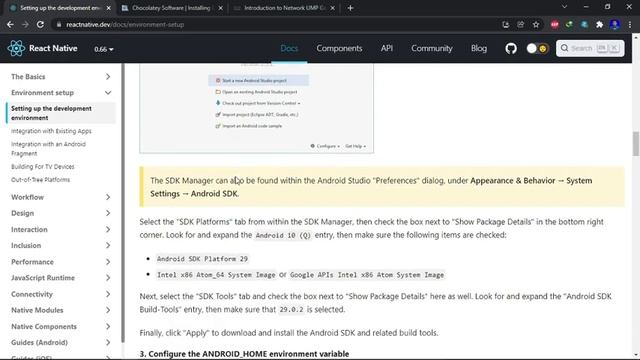This screenshot has height=360, width=640.
Task: Toggle the dark/light mode switch
Action: coord(537,49)
